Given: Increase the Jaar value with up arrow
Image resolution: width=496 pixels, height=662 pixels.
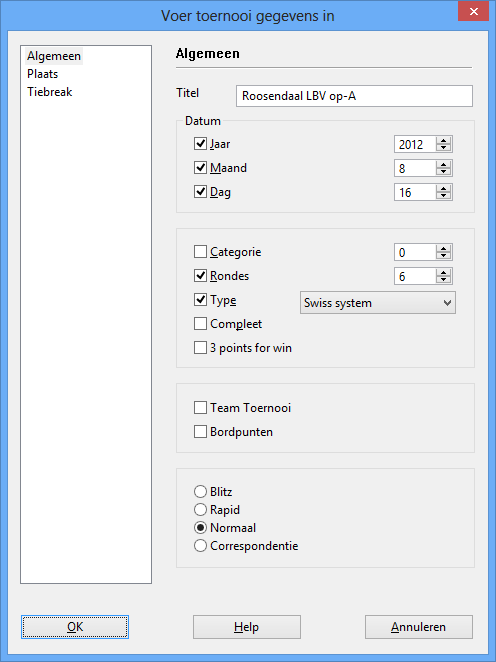Looking at the screenshot, I should 443,141.
